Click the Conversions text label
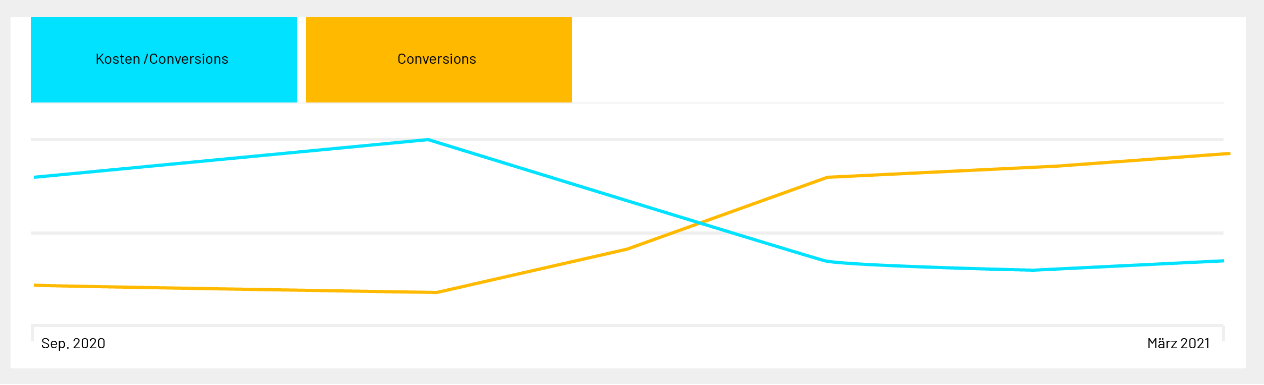The width and height of the screenshot is (1264, 385). [x=437, y=59]
